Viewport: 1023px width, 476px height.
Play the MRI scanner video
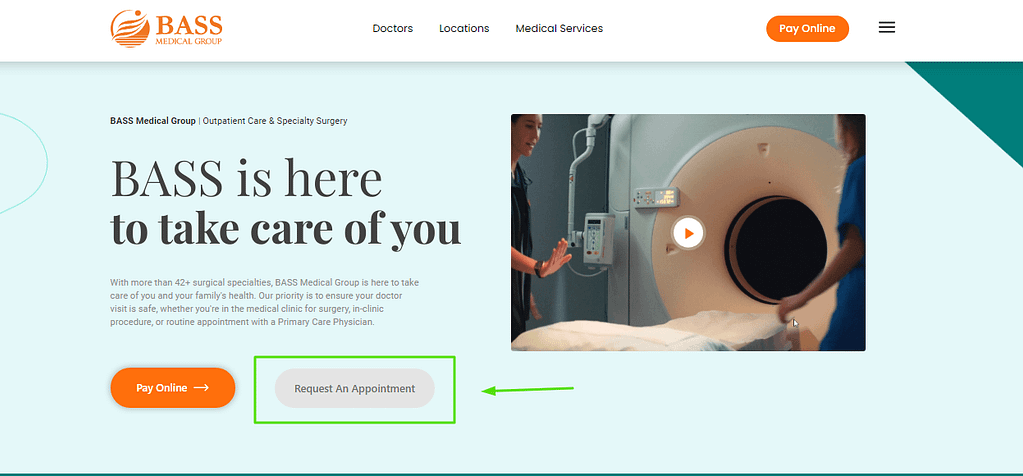click(x=688, y=233)
